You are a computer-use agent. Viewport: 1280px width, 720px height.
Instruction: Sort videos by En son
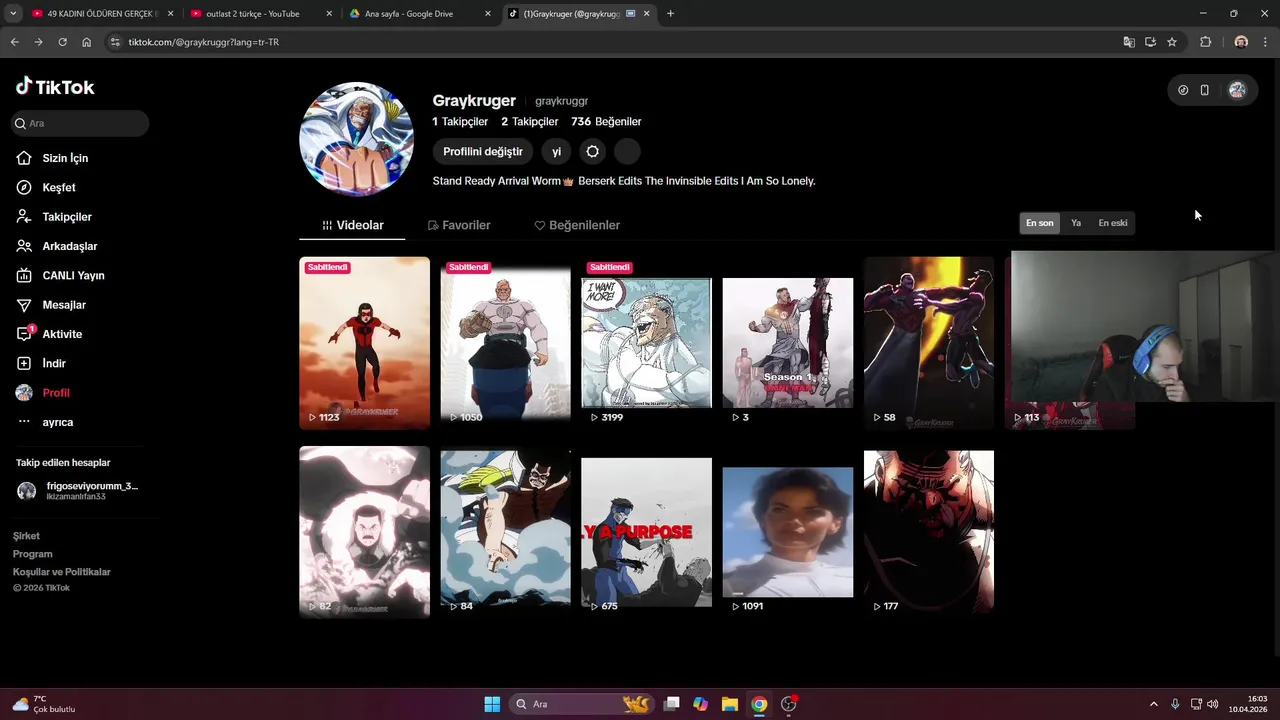[x=1040, y=223]
